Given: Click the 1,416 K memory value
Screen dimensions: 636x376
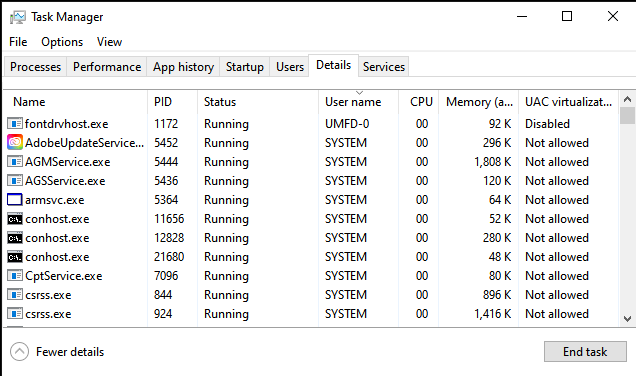Looking at the screenshot, I should pos(493,314).
